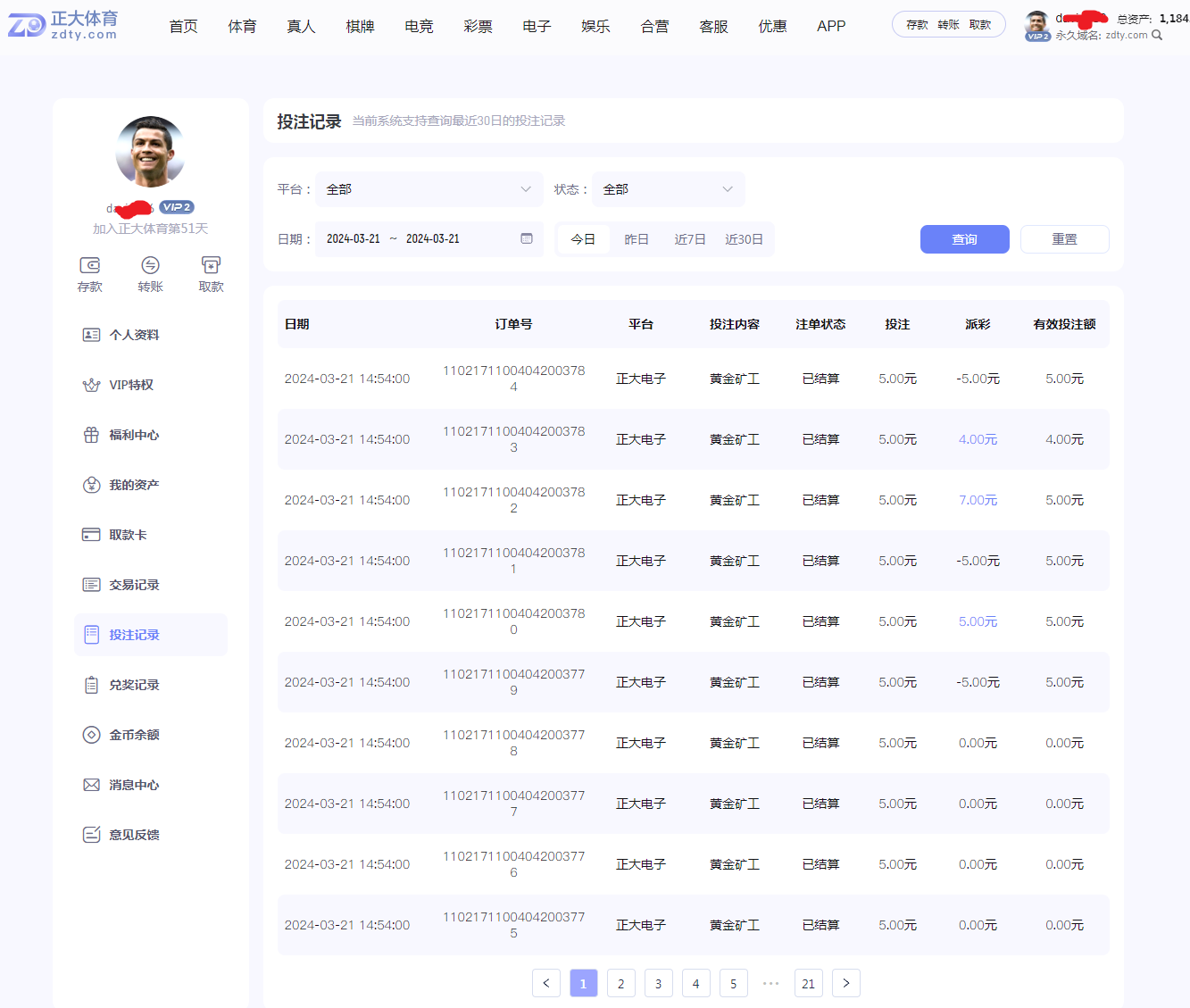
Task: Open the sidebar deposit (存款) wallet icon
Action: (x=89, y=265)
